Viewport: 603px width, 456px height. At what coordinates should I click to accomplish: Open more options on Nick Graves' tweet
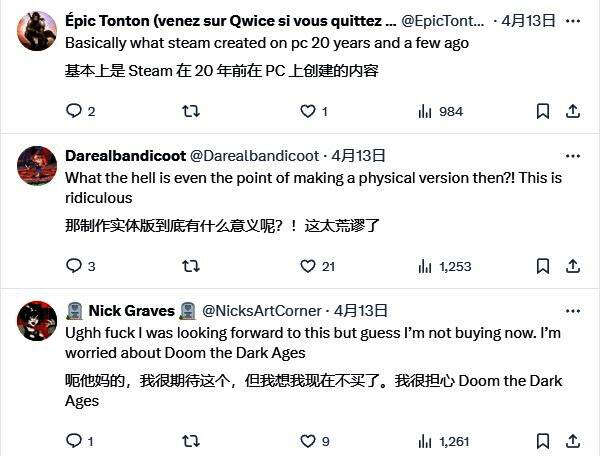coord(573,311)
